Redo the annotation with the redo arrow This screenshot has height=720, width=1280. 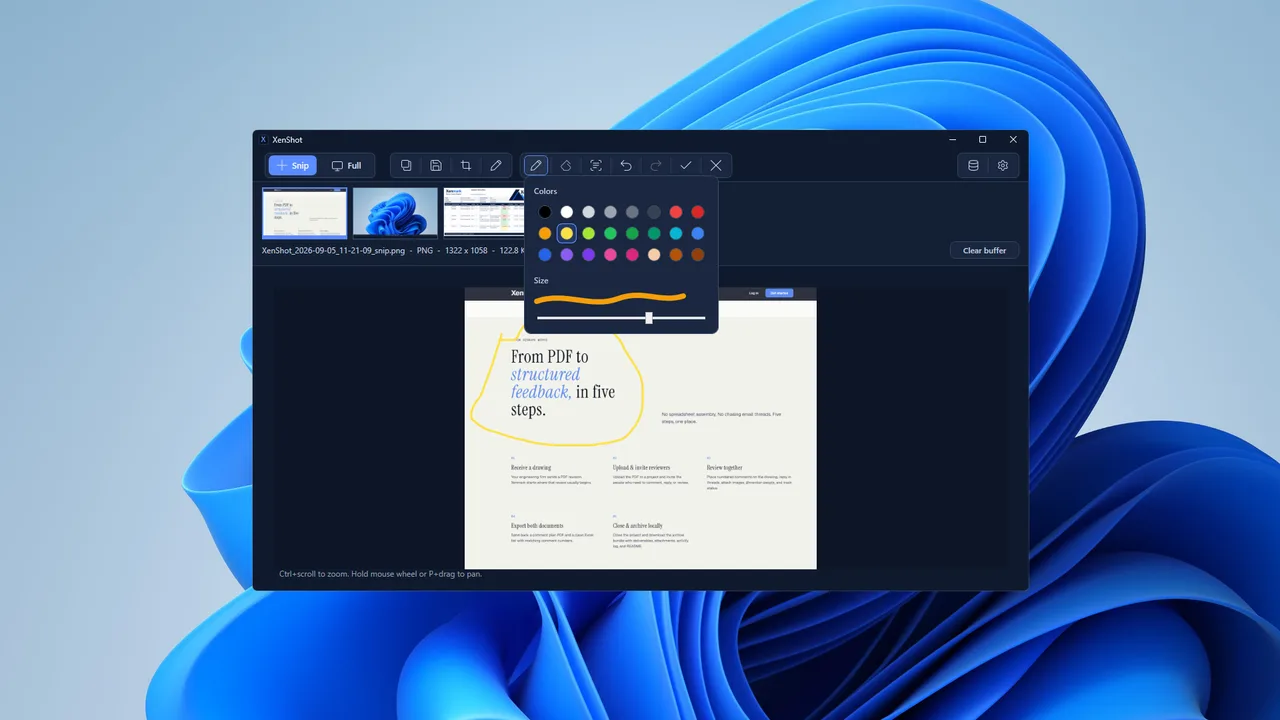click(656, 166)
